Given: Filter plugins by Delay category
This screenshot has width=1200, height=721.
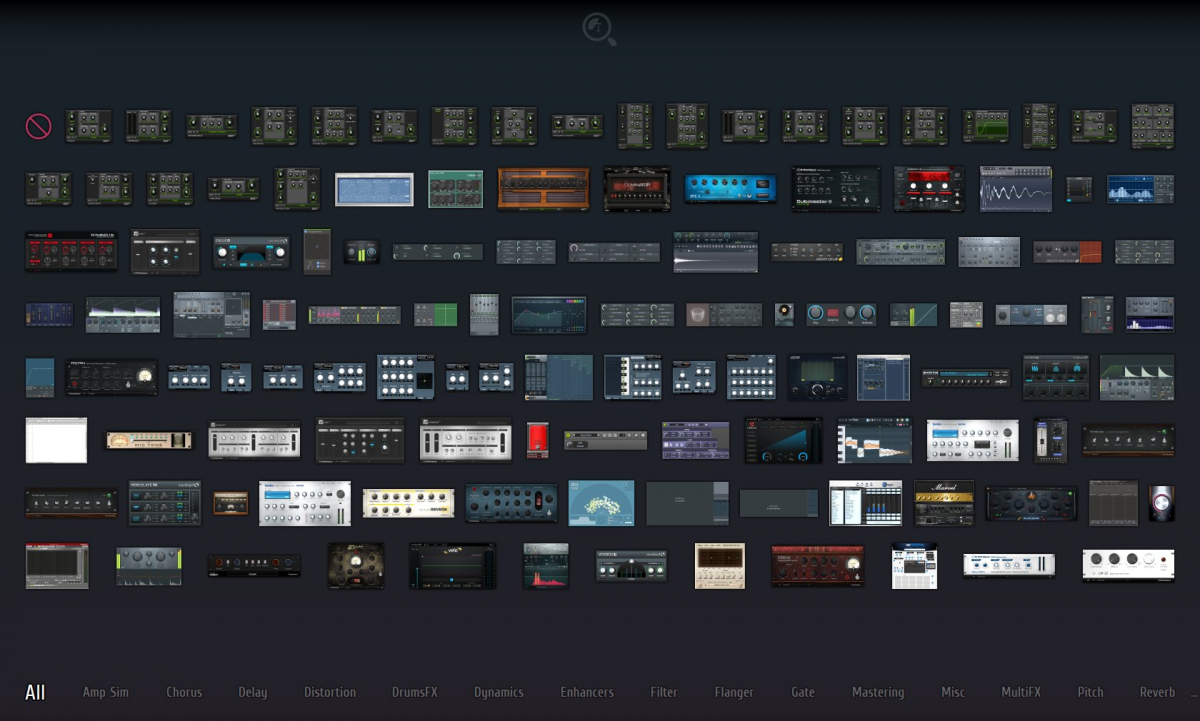Looking at the screenshot, I should (x=252, y=692).
